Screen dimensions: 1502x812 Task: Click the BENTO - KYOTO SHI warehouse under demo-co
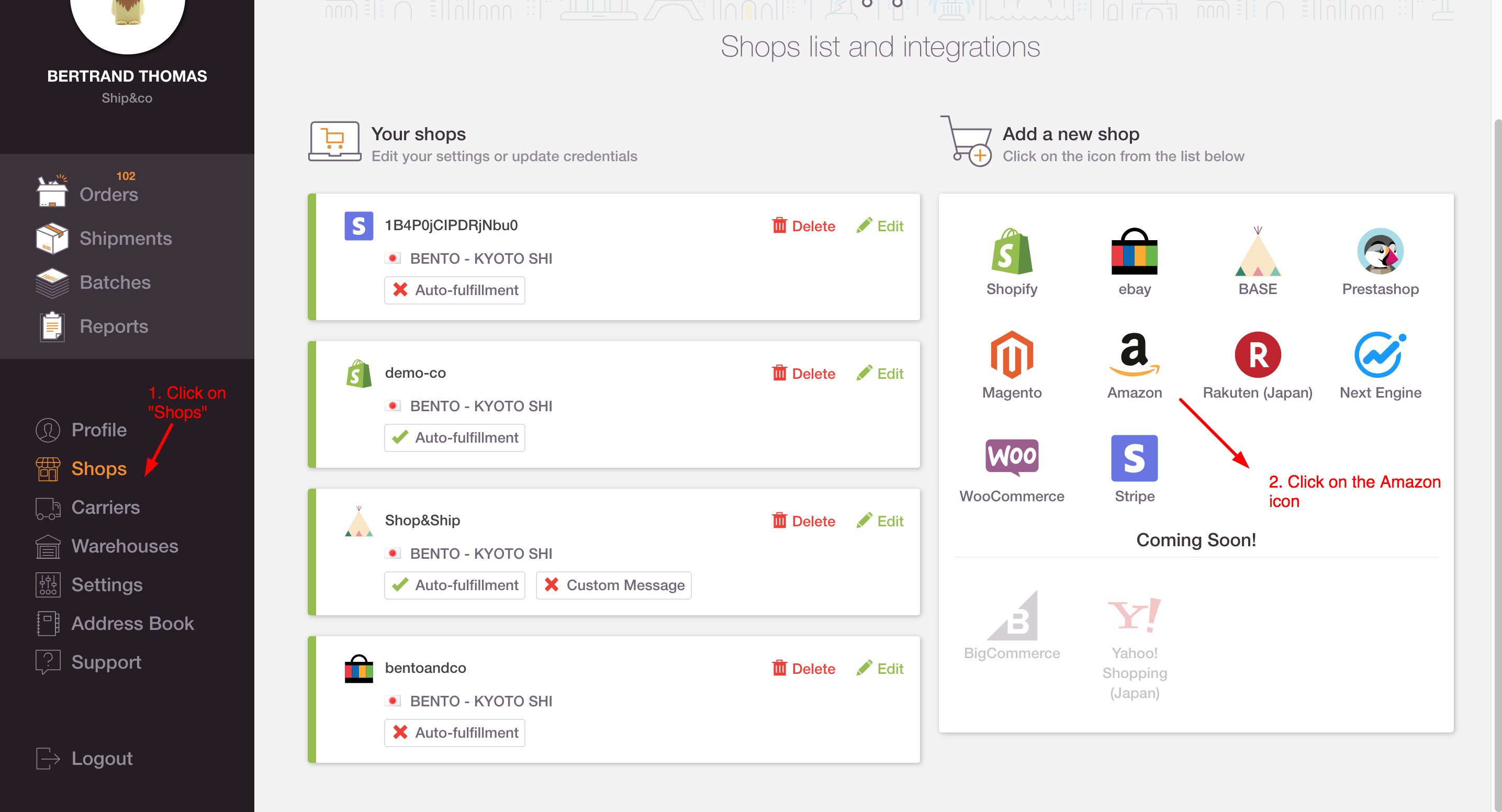[x=480, y=405]
